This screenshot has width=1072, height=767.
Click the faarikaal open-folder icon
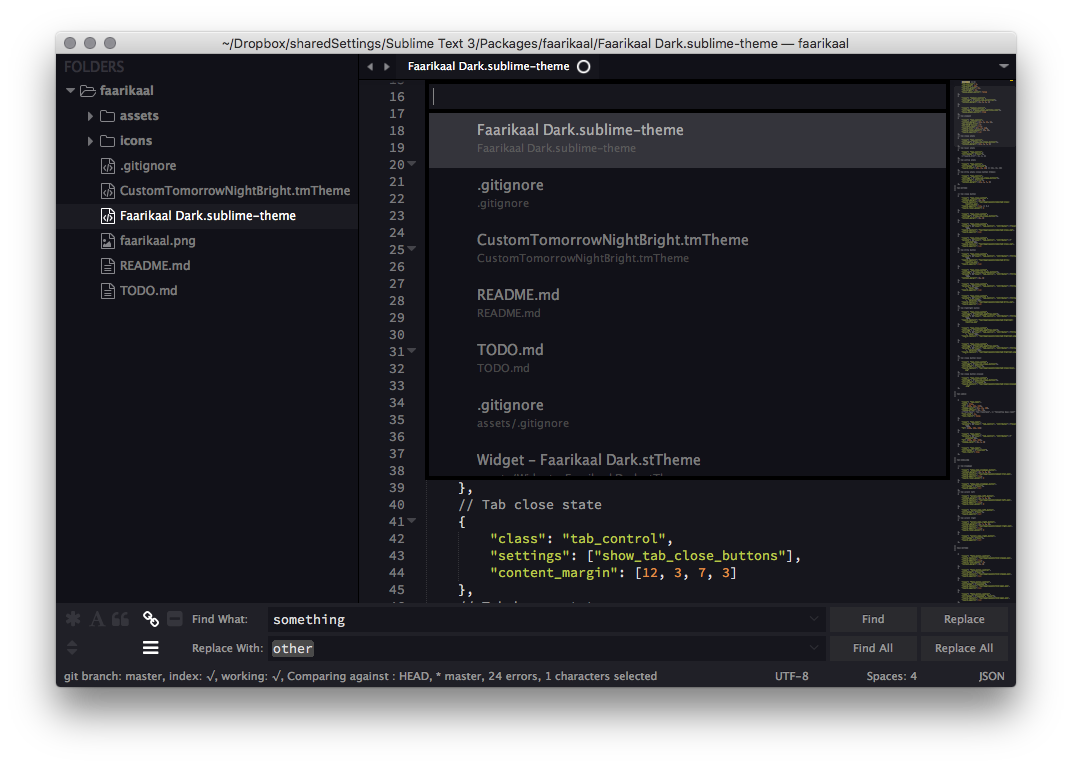click(88, 90)
